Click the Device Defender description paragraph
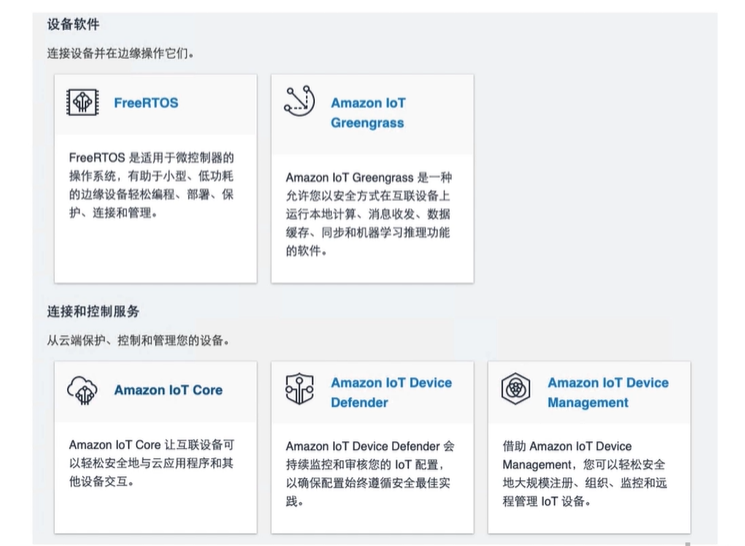Viewport: 745px width, 546px height. click(370, 474)
